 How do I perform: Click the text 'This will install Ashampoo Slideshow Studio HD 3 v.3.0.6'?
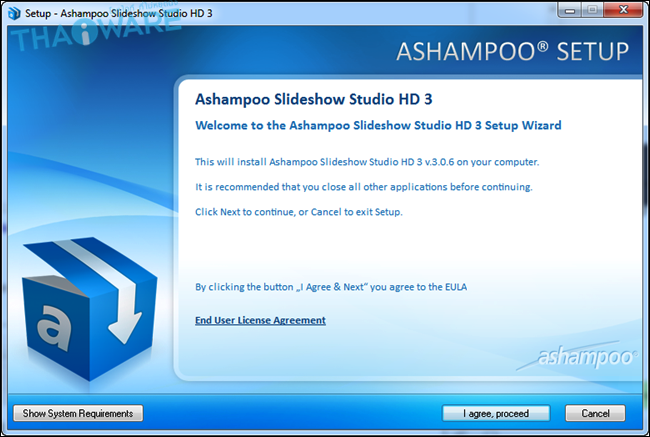tap(367, 162)
